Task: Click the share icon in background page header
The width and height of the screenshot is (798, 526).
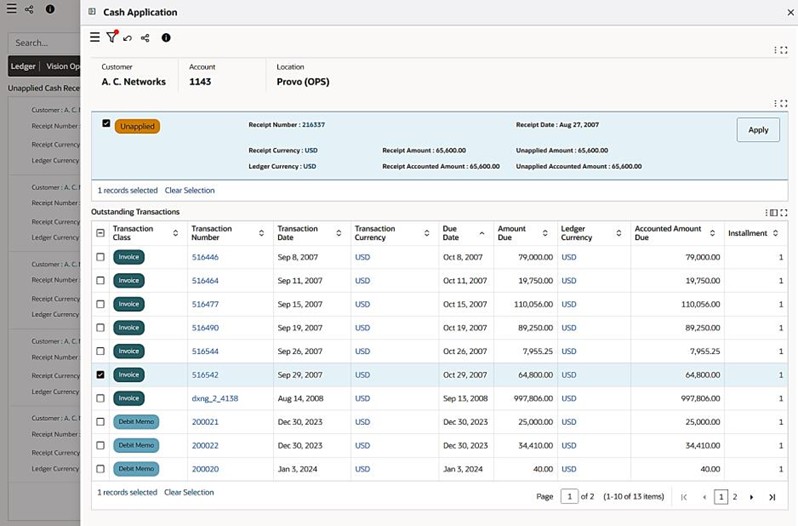Action: click(x=29, y=9)
